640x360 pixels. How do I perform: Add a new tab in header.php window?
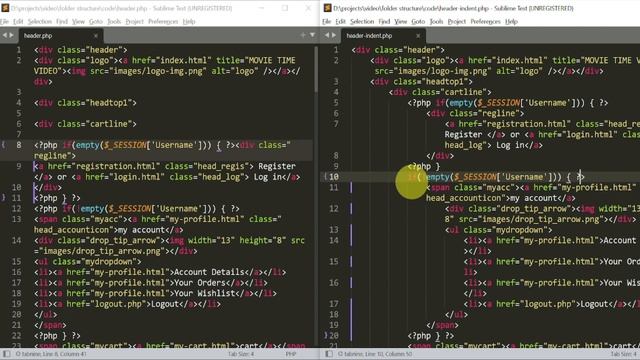(x=303, y=36)
